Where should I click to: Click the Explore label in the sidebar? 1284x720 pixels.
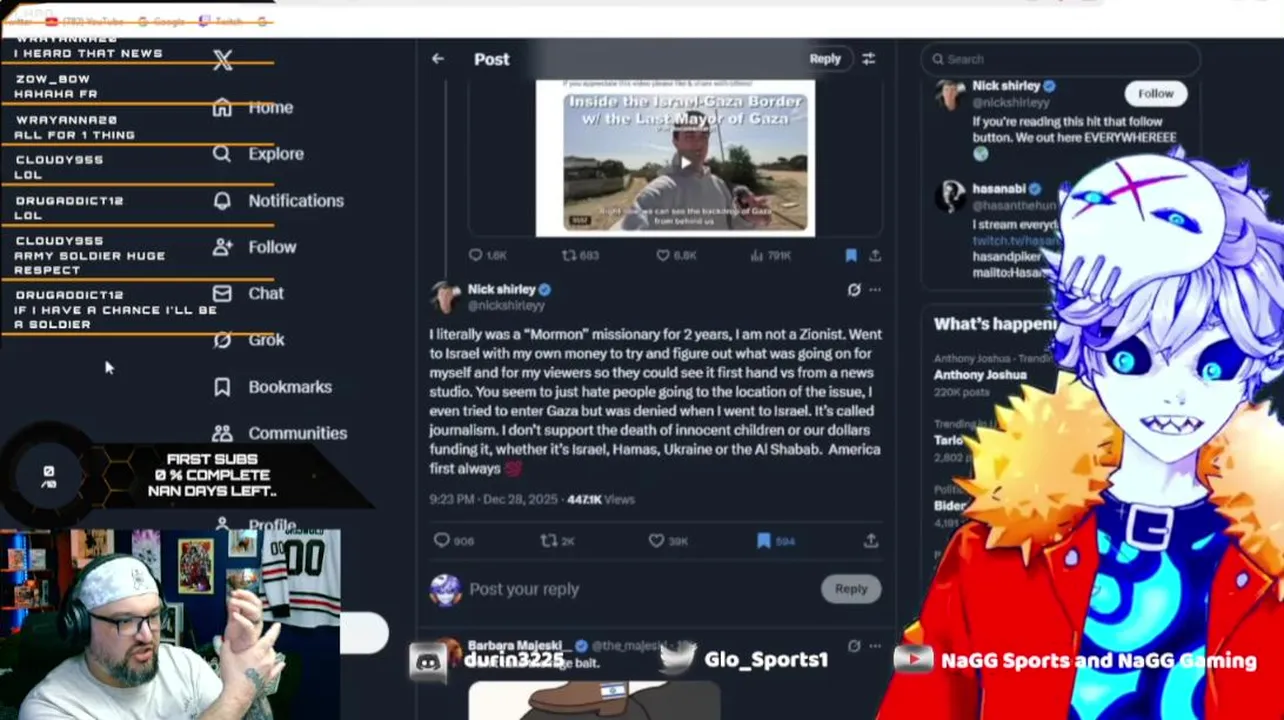click(276, 154)
